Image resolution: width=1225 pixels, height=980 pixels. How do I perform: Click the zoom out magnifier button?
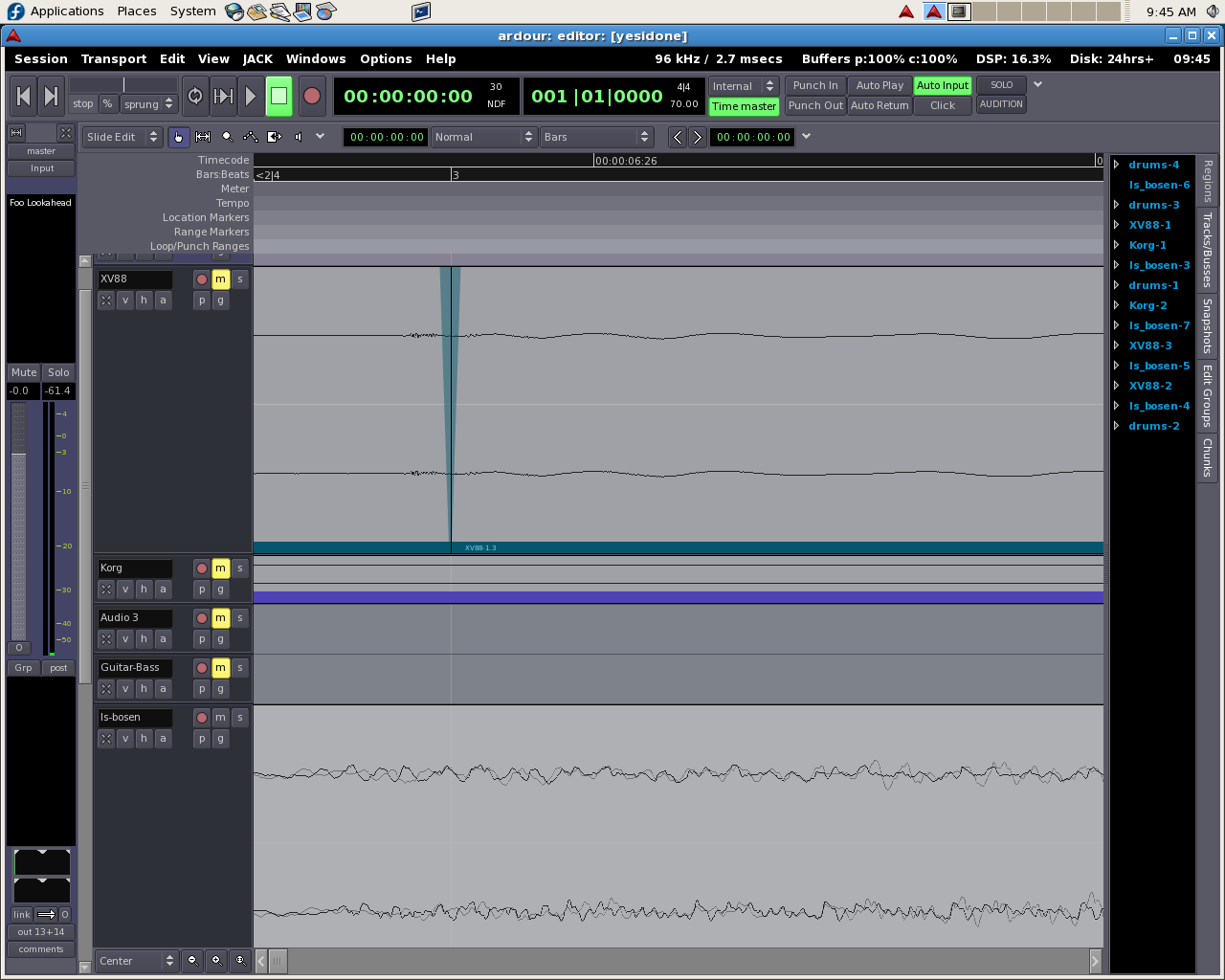coord(192,960)
